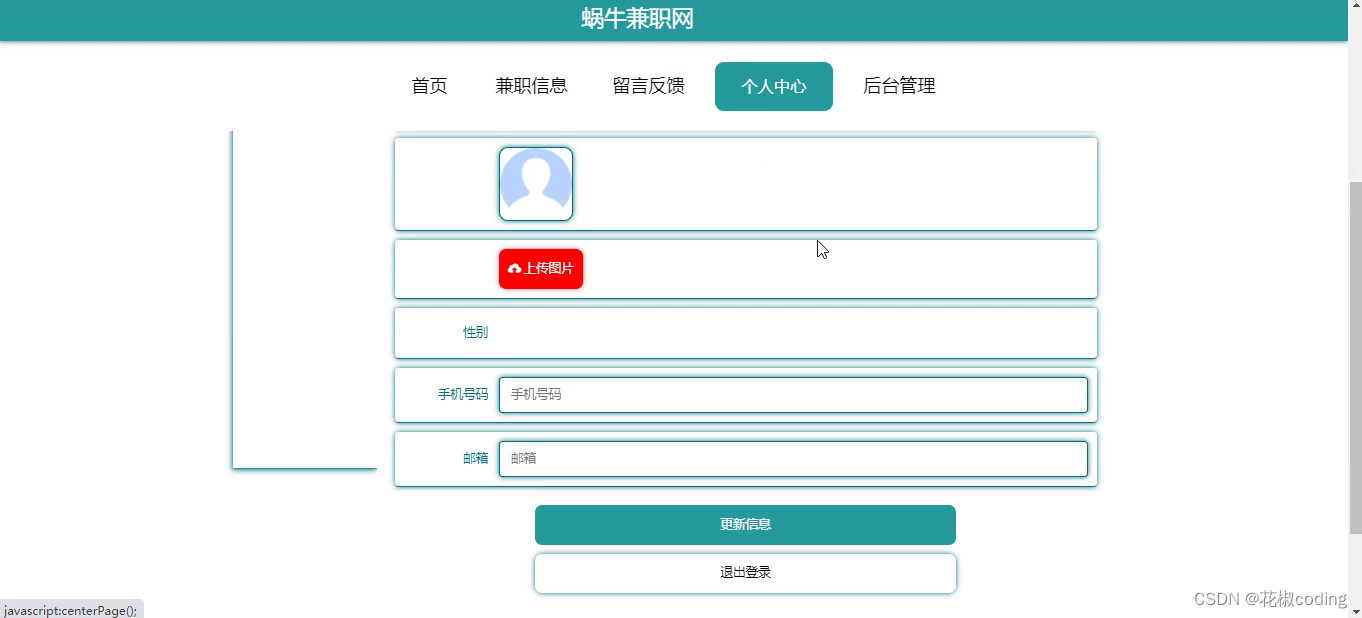Click the cloud upload icon on 上传图片 button
The height and width of the screenshot is (618, 1362).
pos(514,268)
